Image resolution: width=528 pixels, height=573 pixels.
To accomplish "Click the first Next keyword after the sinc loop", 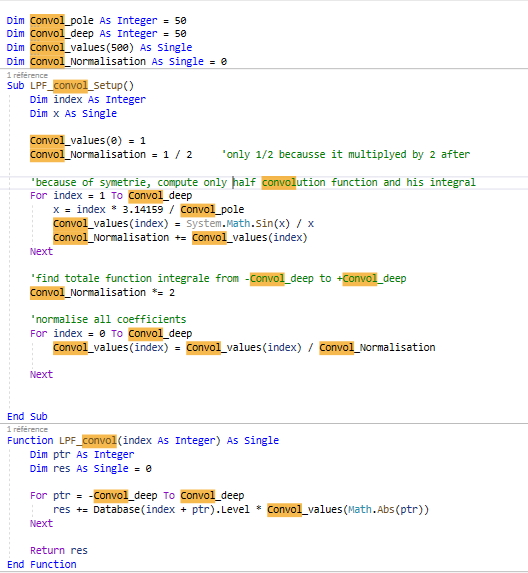I will tap(41, 251).
